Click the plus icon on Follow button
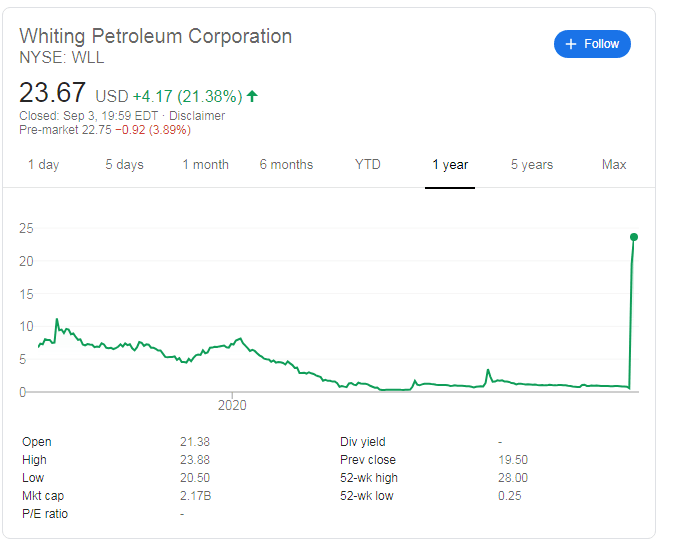The image size is (675, 545). point(571,44)
